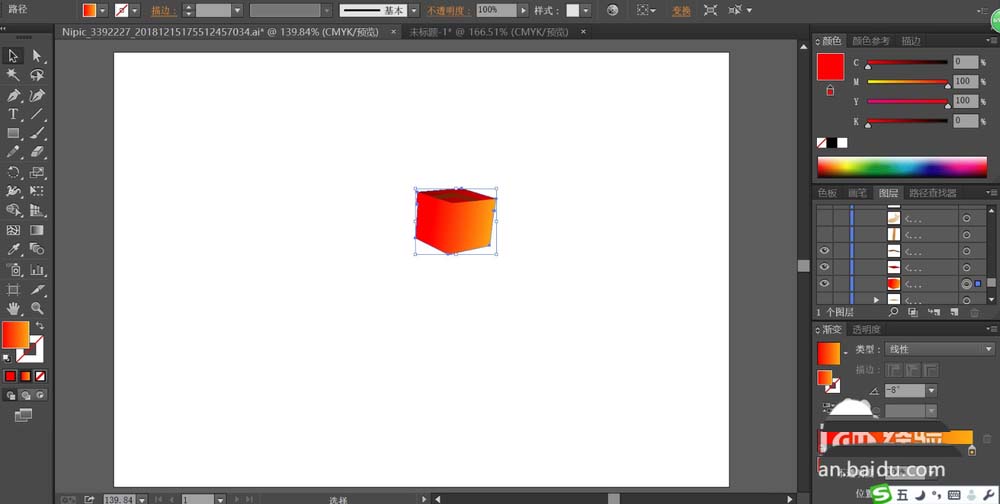The width and height of the screenshot is (1000, 504).
Task: Select the Scale tool
Action: [36, 172]
